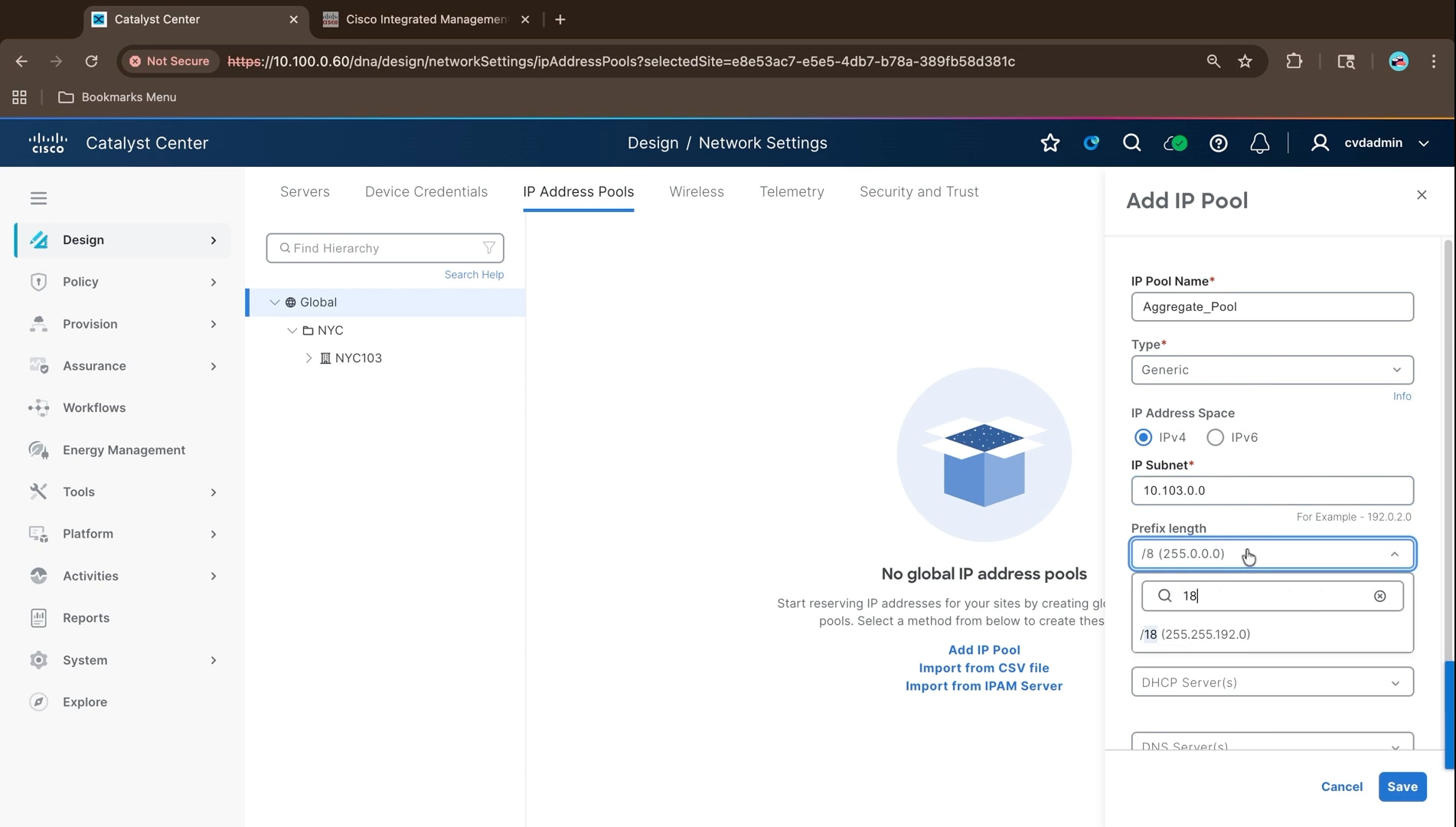
Task: Open the DHCP Server(s) dropdown
Action: 1272,682
